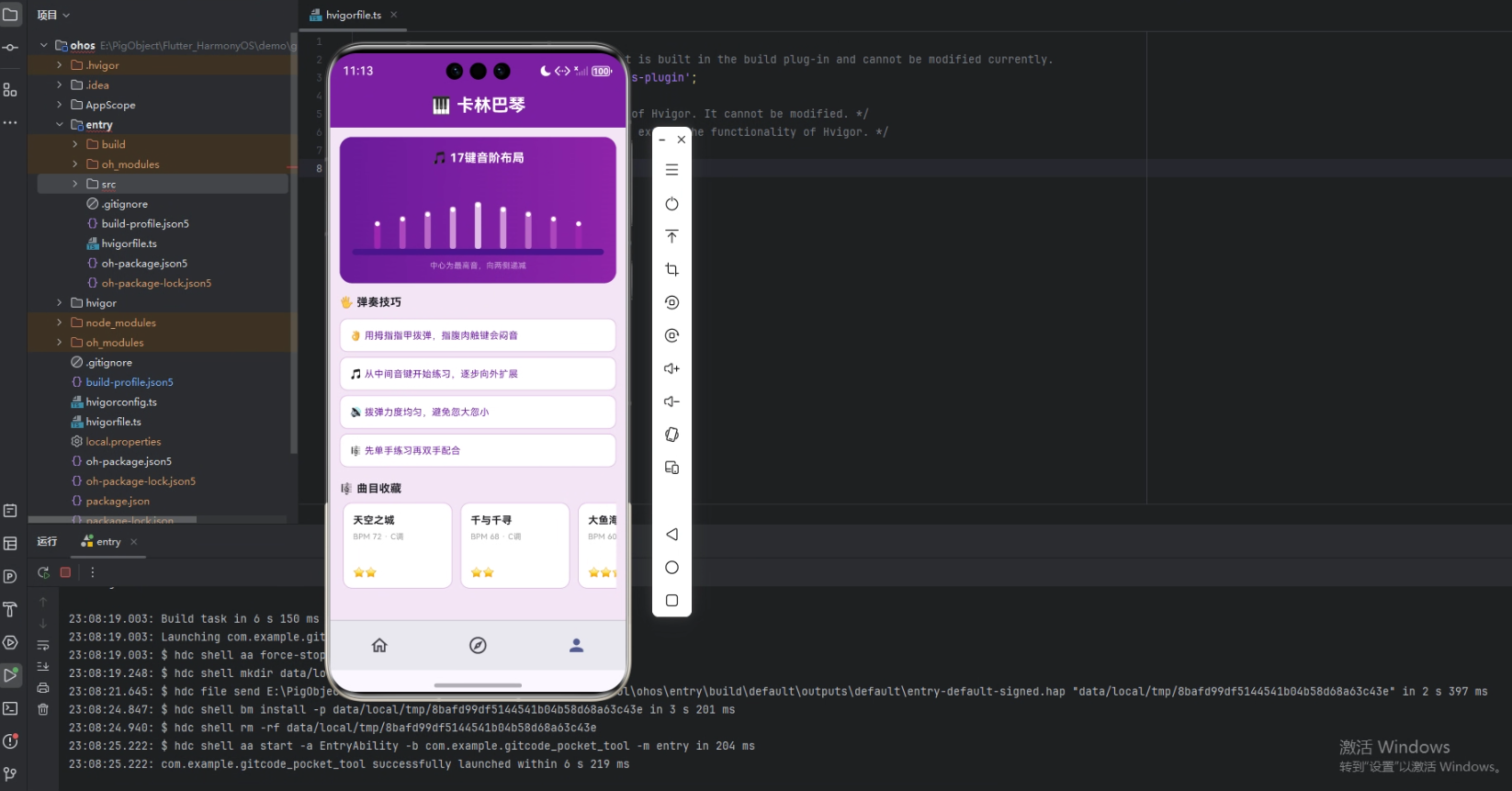This screenshot has width=1512, height=791.
Task: Clear all Run console output with trash icon
Action: tap(43, 709)
